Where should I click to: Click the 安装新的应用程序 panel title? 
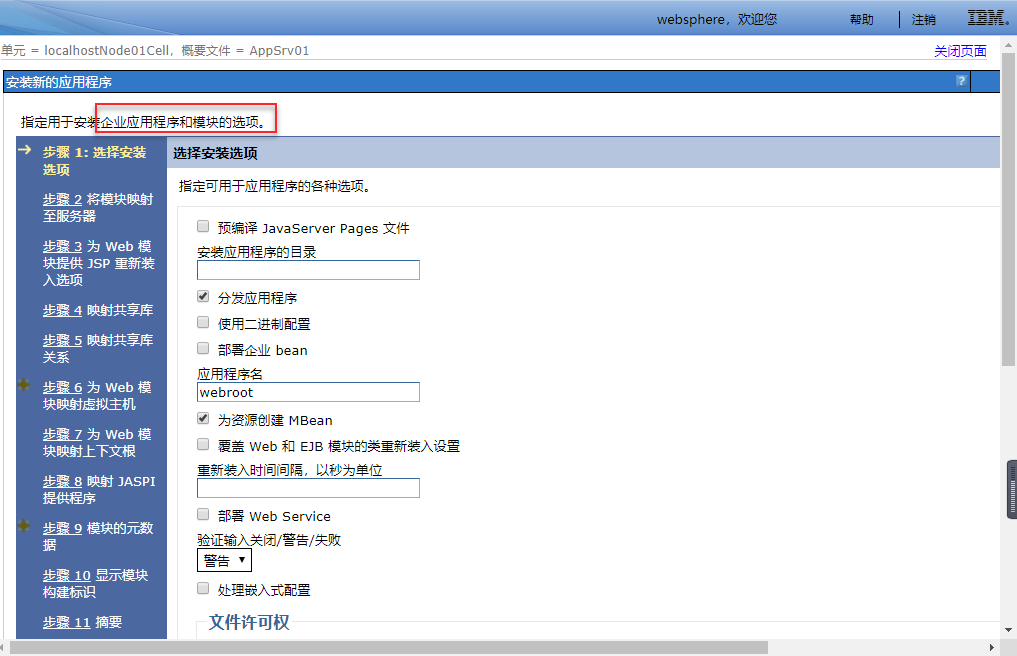coord(59,82)
